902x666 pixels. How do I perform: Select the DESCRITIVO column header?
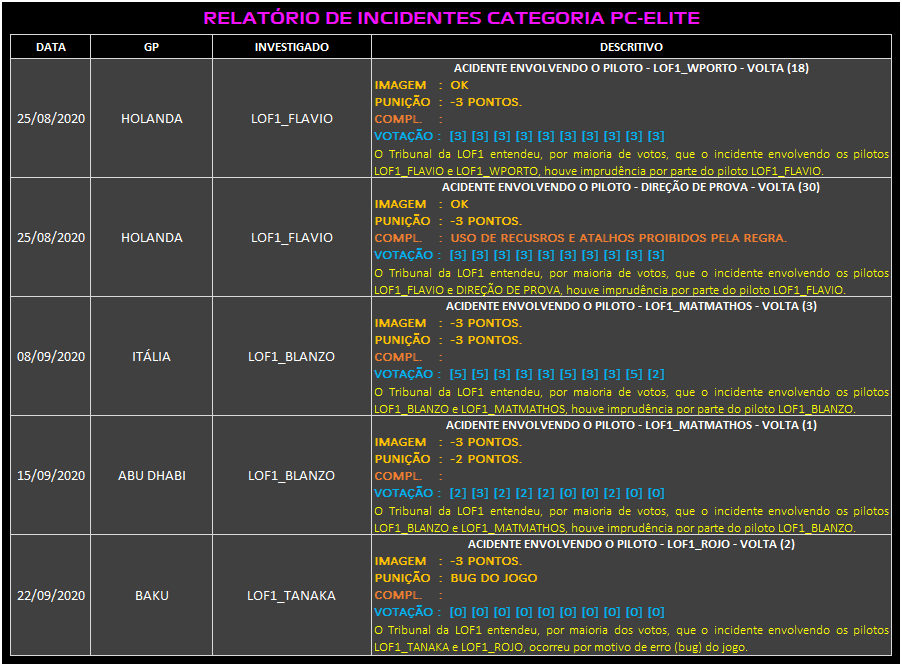[631, 47]
